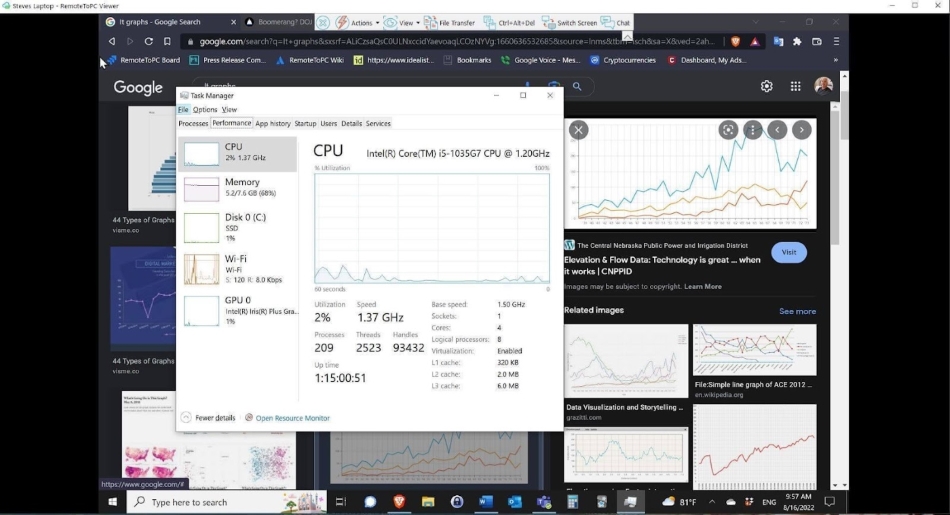Click Switch Screen in the viewer toolbar
The width and height of the screenshot is (950, 515).
point(570,22)
